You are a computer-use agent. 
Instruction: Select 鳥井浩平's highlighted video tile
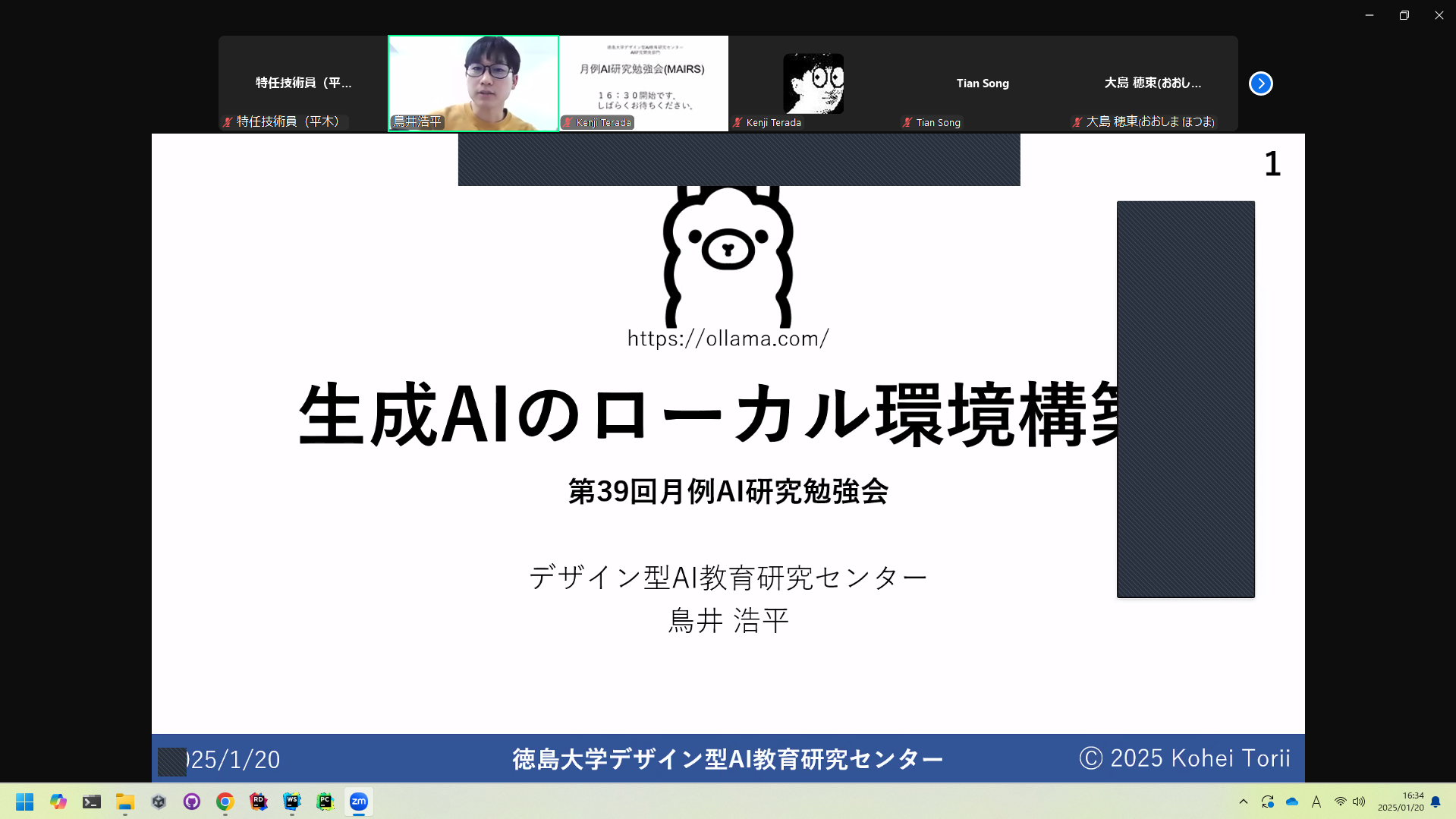473,83
